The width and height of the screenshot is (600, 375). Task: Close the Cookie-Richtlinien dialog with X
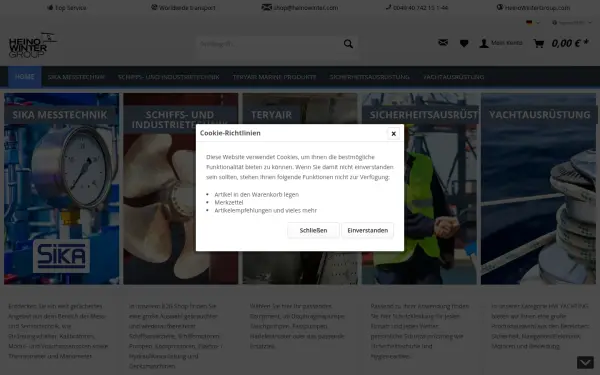click(x=393, y=134)
